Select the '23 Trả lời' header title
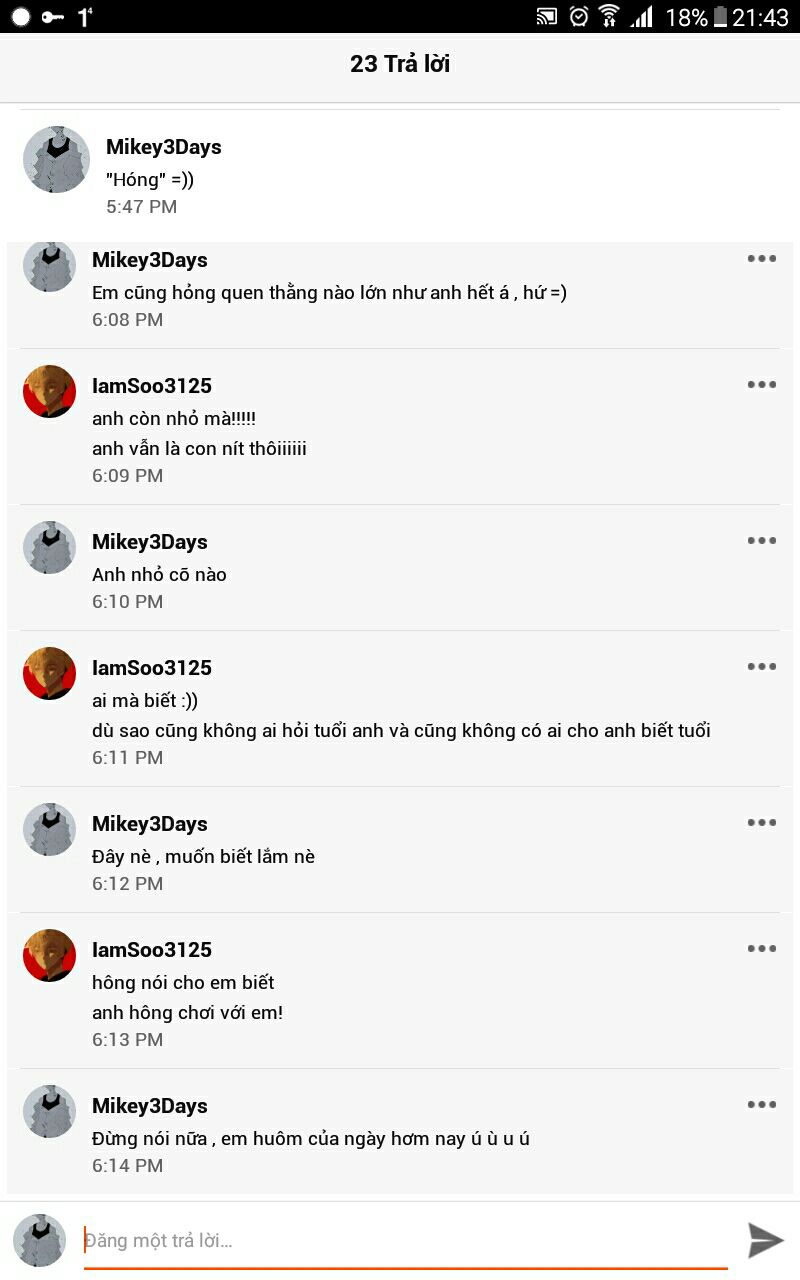 [x=400, y=64]
